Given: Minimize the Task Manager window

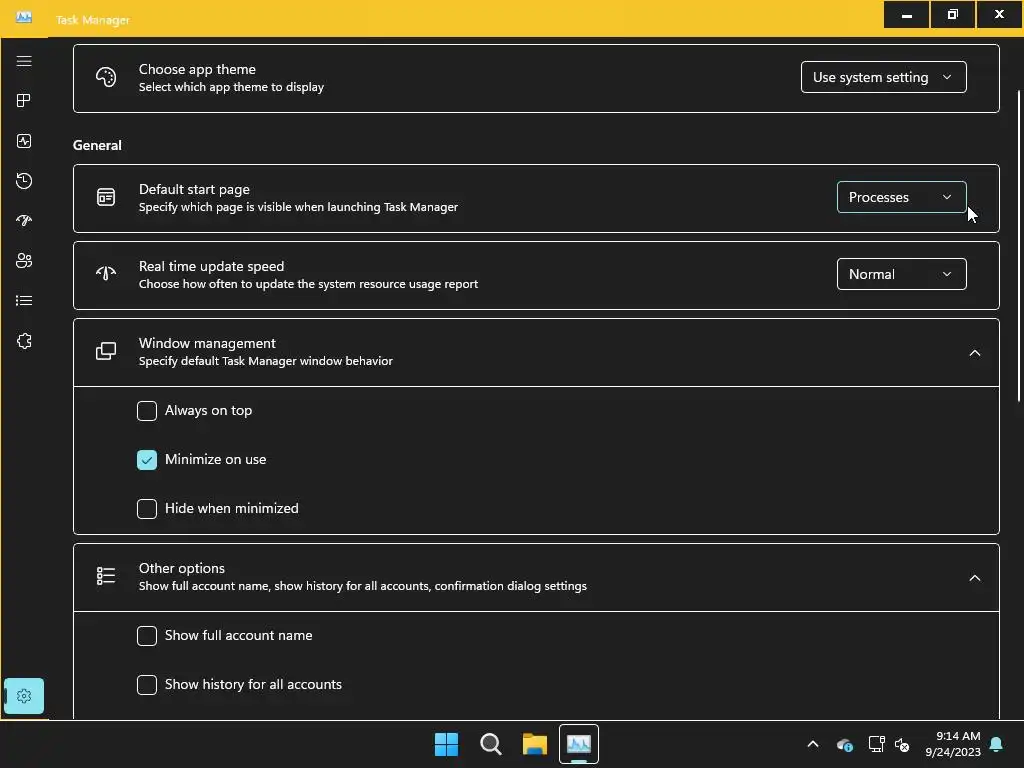Looking at the screenshot, I should (906, 14).
